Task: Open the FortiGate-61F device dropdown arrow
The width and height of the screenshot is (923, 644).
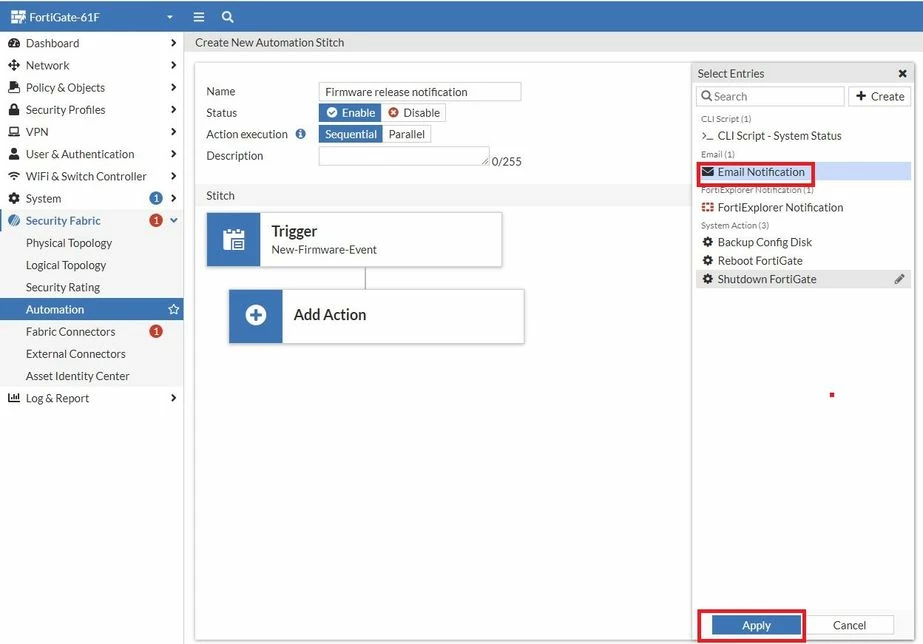Action: tap(170, 17)
